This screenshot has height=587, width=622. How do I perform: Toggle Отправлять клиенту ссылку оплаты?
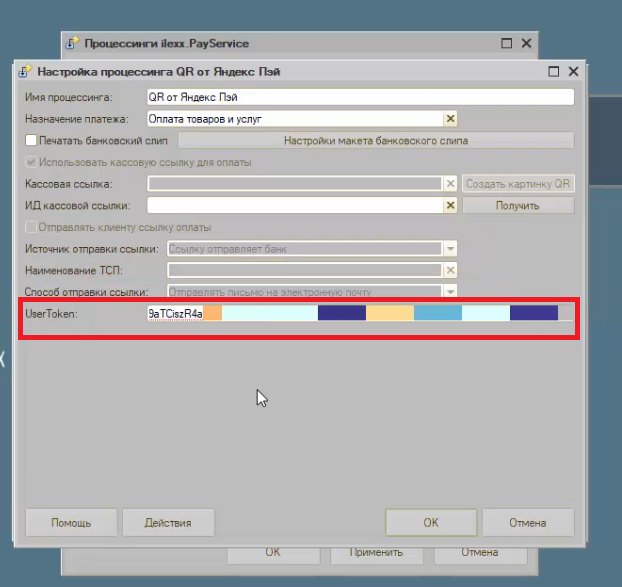(x=31, y=227)
